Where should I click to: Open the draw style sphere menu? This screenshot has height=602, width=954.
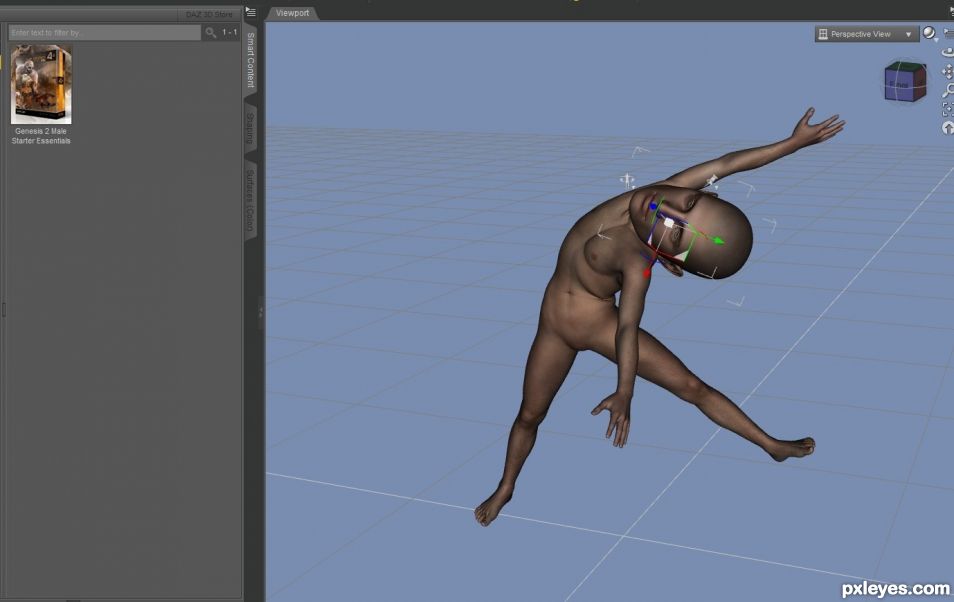point(930,34)
